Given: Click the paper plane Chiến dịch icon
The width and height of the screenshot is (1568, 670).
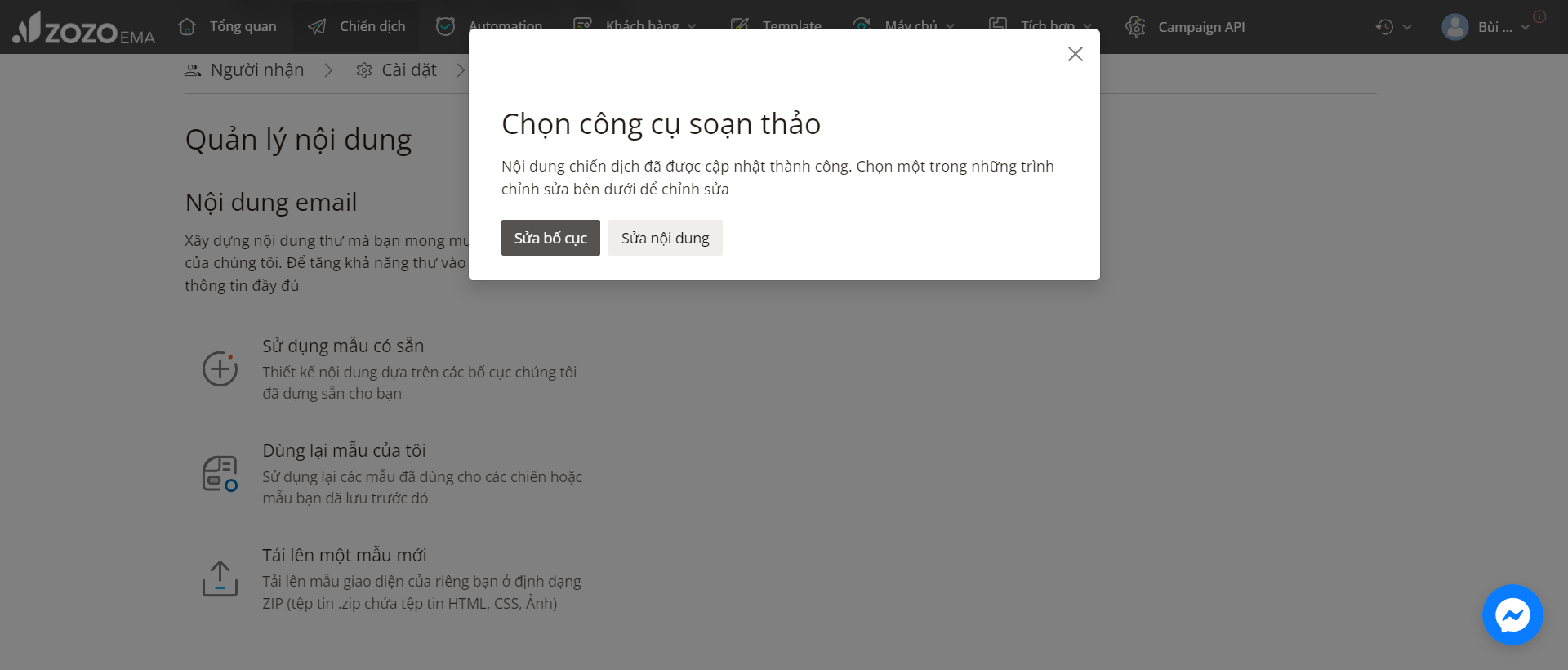Looking at the screenshot, I should tap(317, 27).
